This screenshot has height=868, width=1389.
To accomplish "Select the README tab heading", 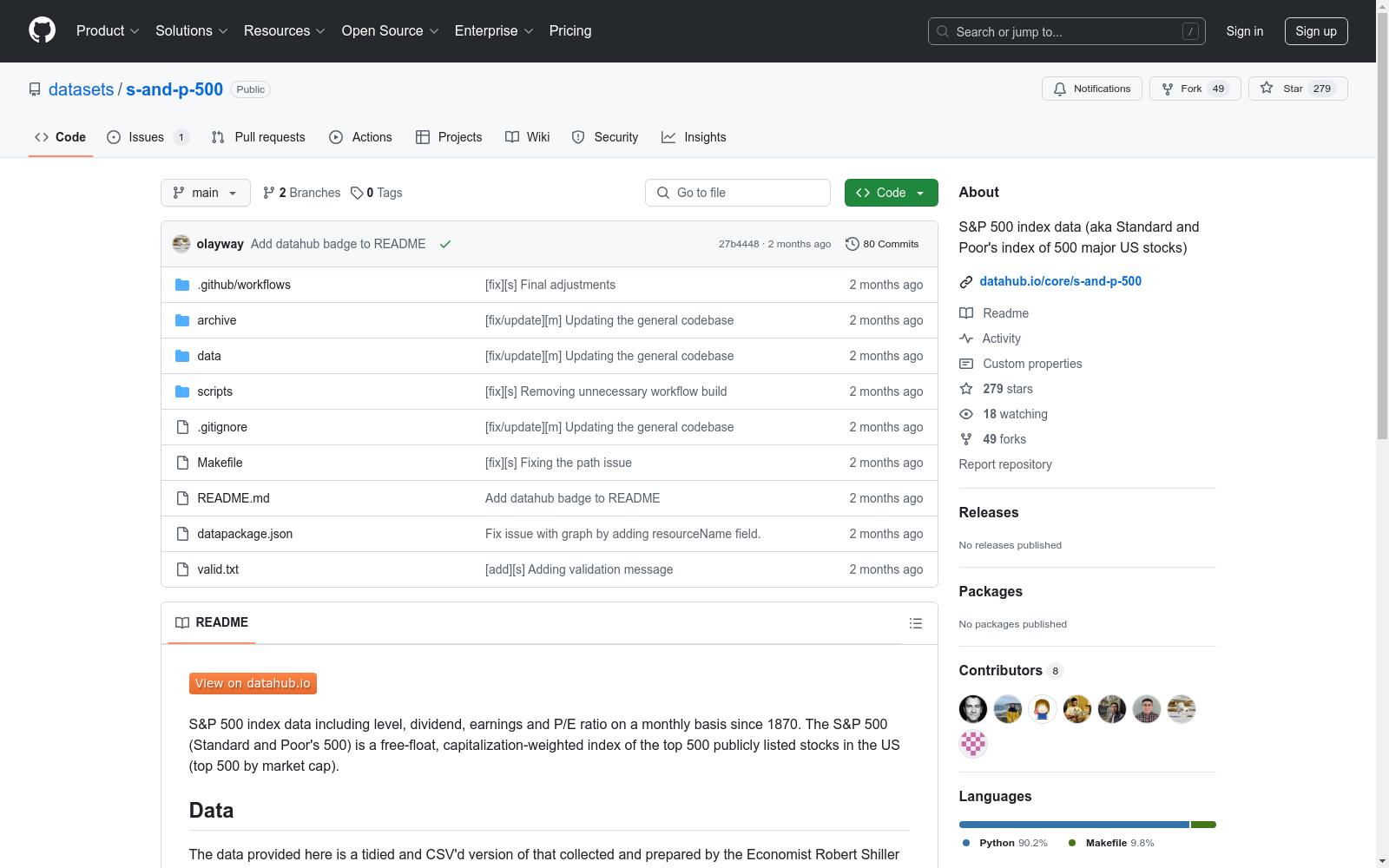I will tap(212, 622).
